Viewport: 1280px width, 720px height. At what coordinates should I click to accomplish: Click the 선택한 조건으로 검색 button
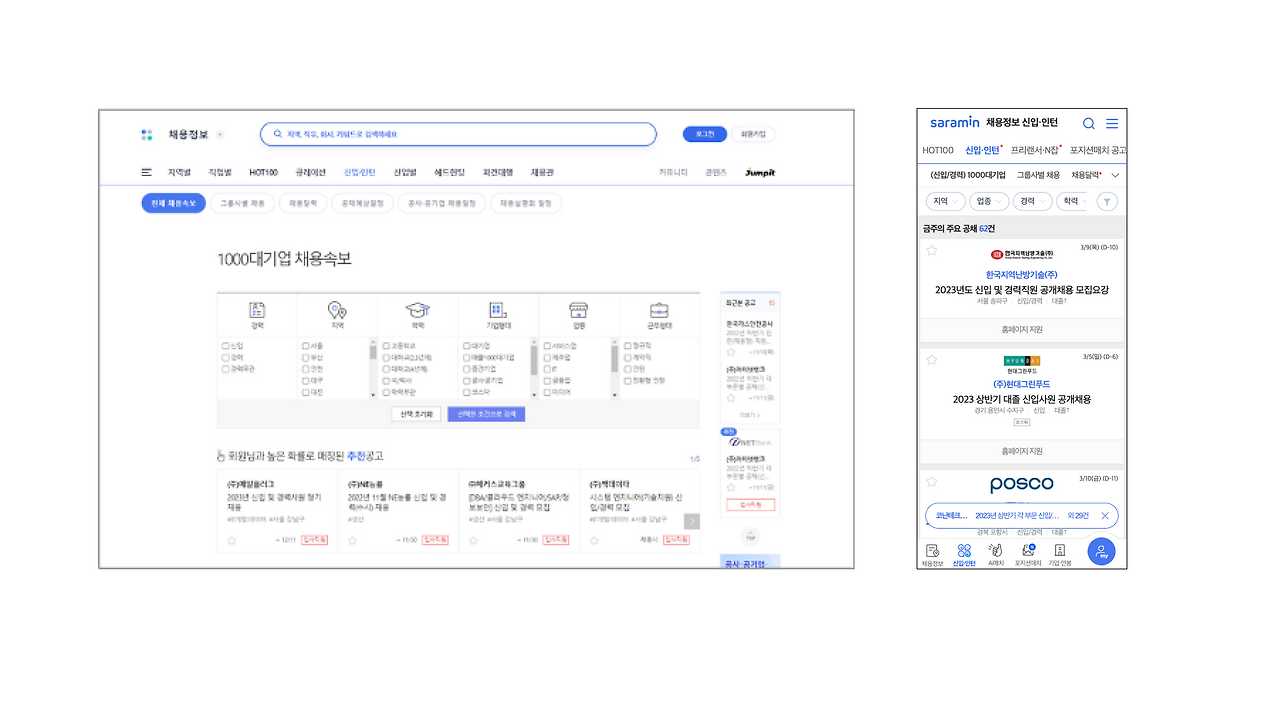pos(488,413)
